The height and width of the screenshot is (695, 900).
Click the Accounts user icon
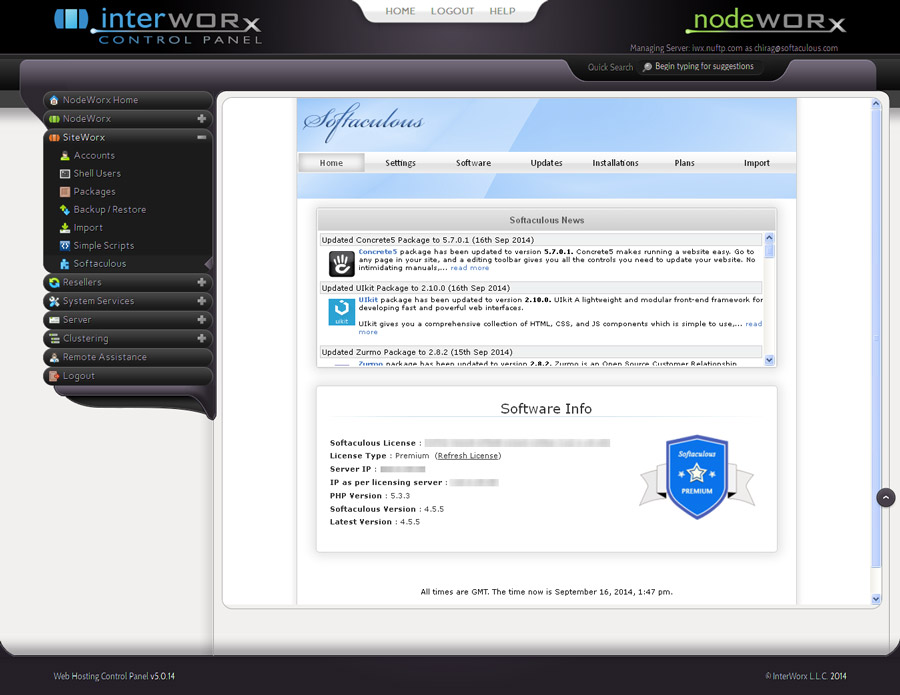pos(65,156)
